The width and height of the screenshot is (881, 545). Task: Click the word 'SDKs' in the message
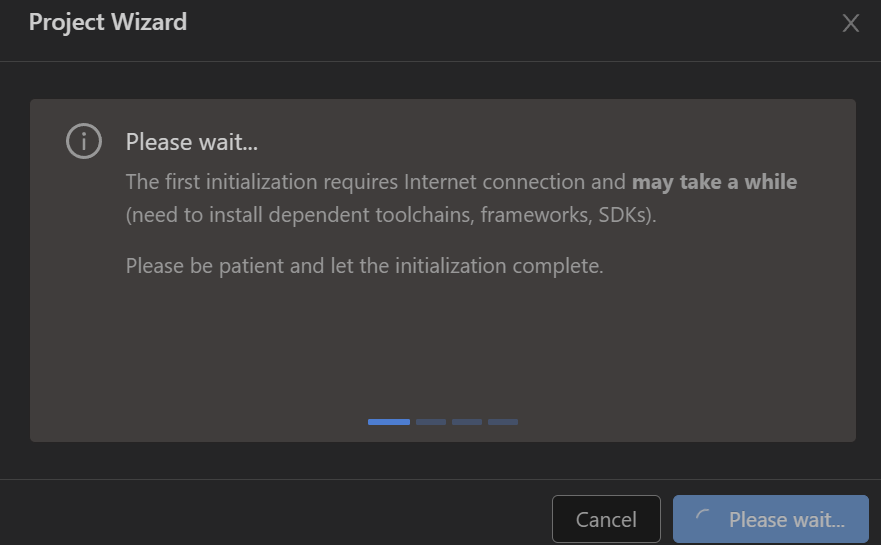coord(623,215)
